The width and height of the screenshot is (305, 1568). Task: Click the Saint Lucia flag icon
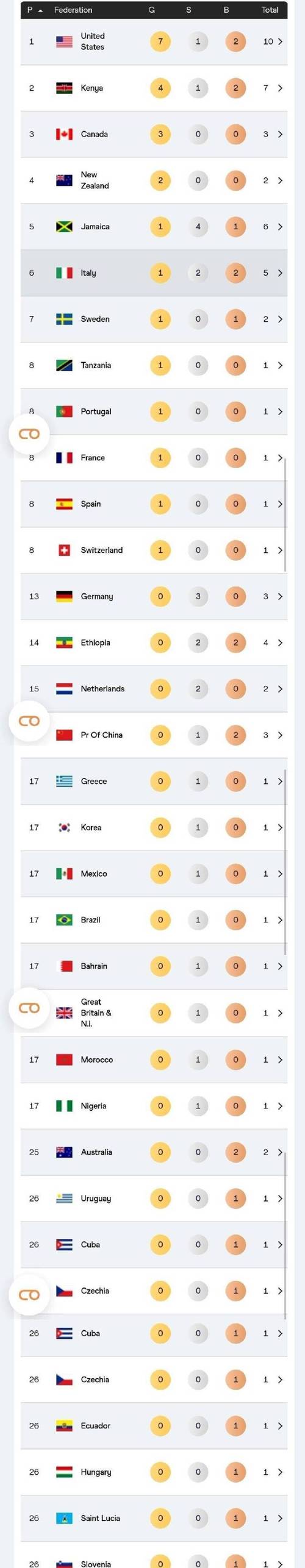pos(64,1518)
